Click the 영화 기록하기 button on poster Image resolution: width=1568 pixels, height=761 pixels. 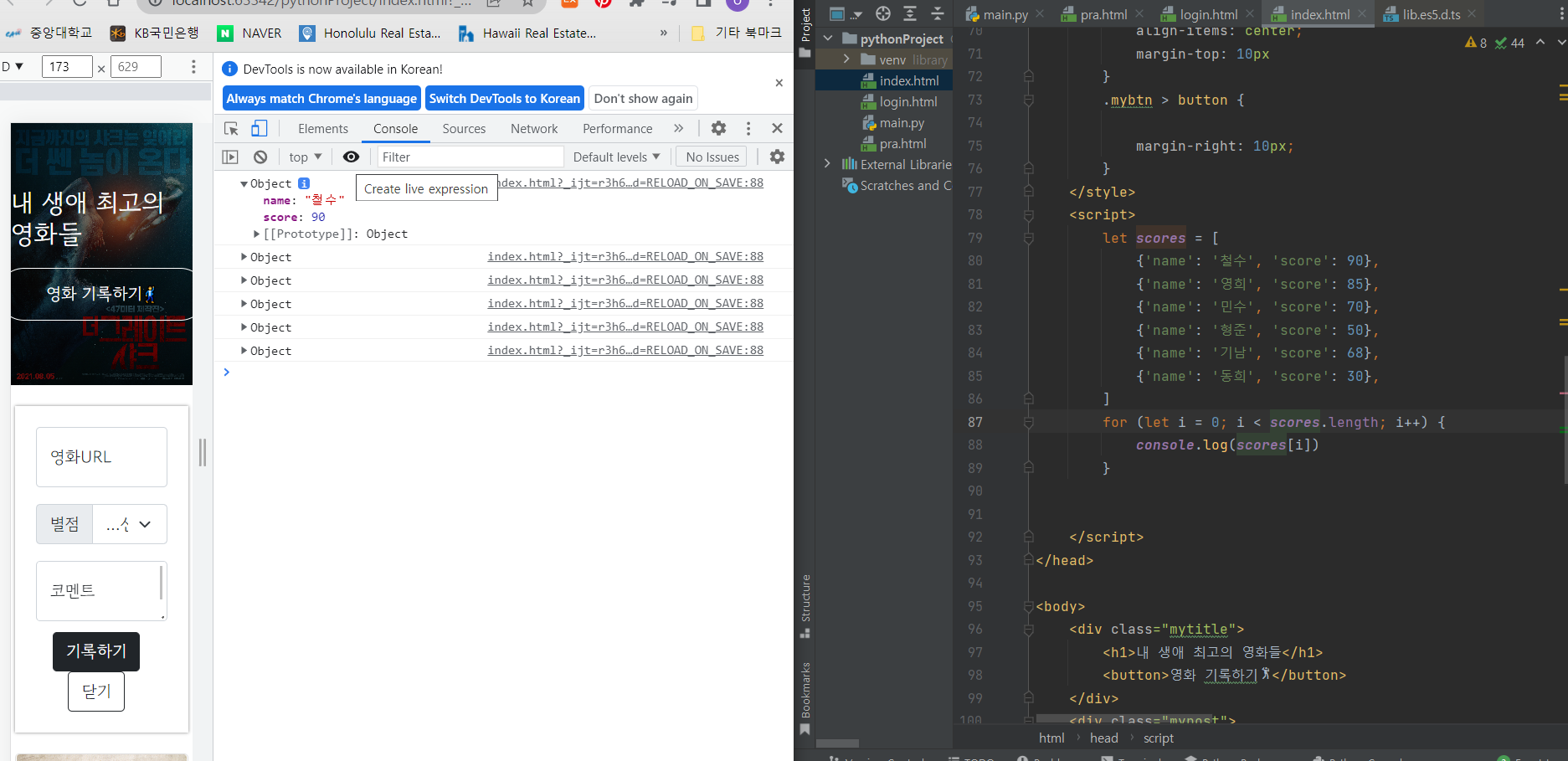point(101,294)
